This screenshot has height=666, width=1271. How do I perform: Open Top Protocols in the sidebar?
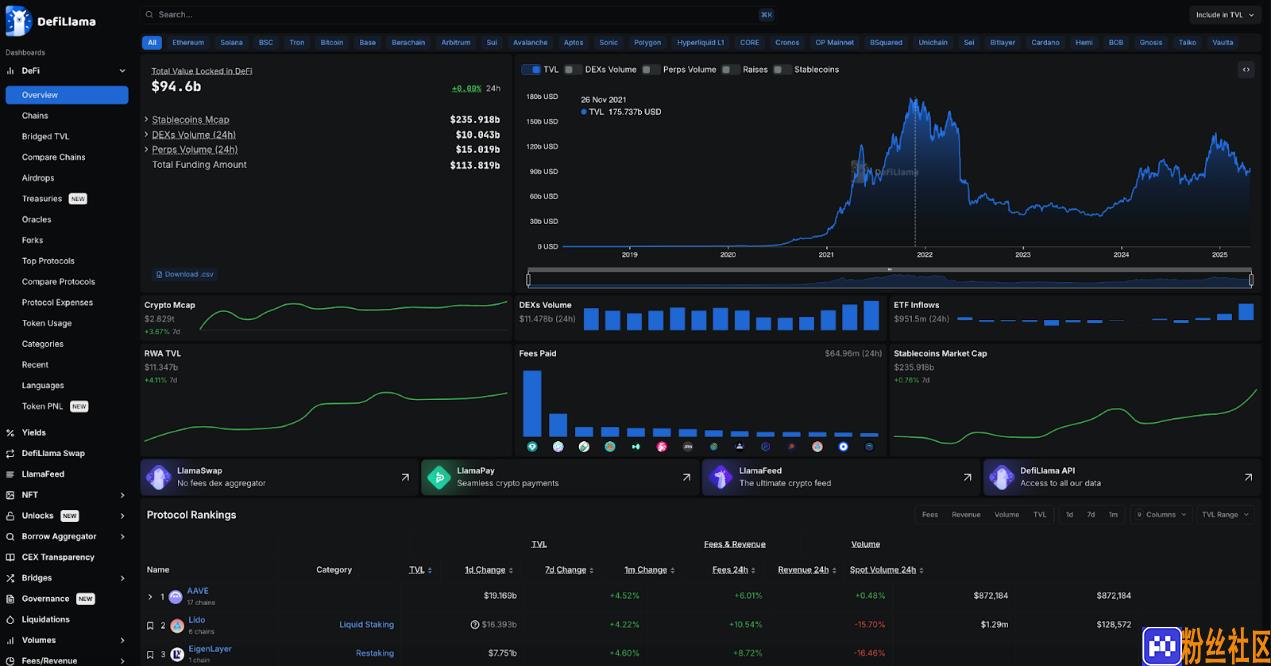point(48,261)
